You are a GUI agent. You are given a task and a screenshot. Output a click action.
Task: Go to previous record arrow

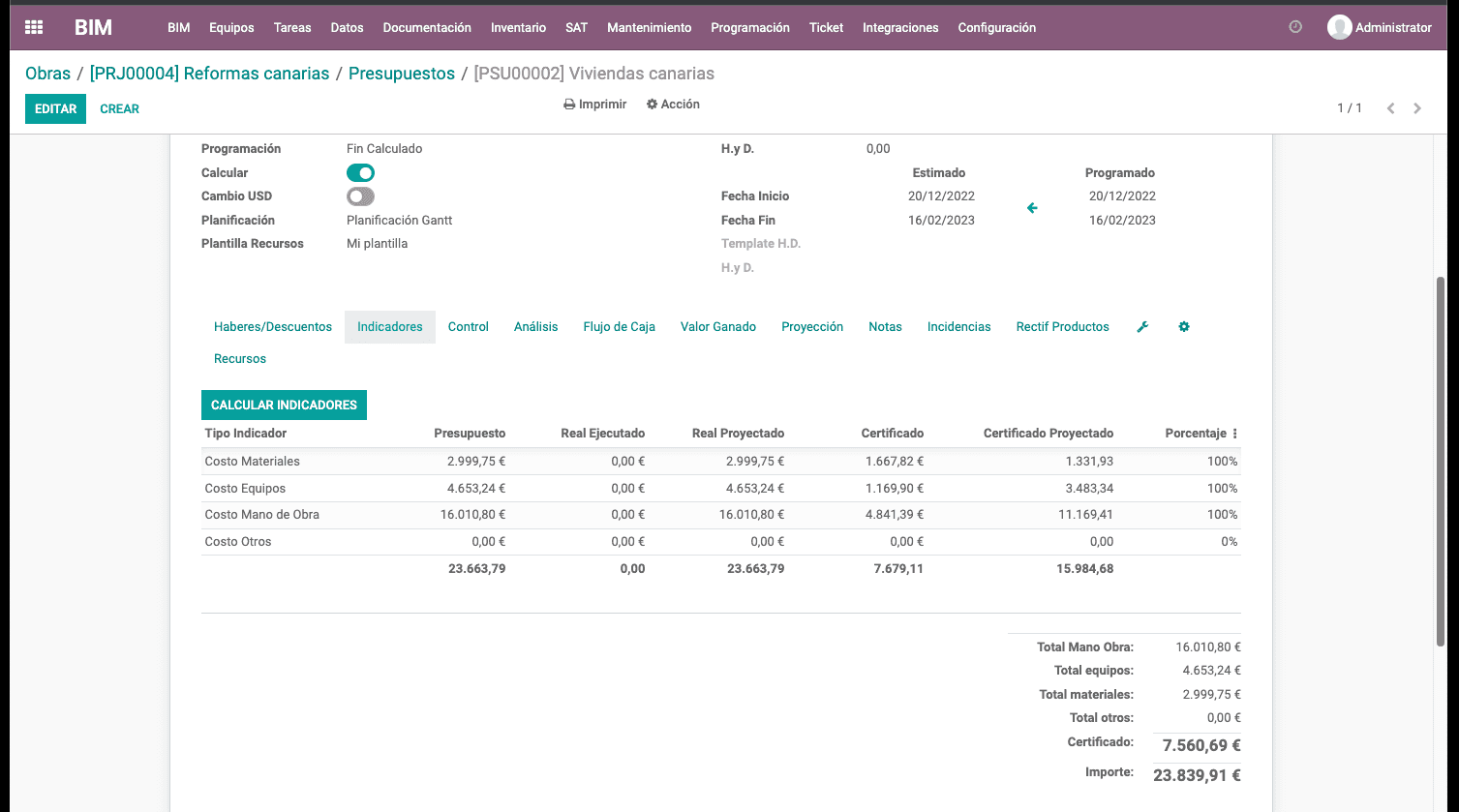pyautogui.click(x=1390, y=108)
